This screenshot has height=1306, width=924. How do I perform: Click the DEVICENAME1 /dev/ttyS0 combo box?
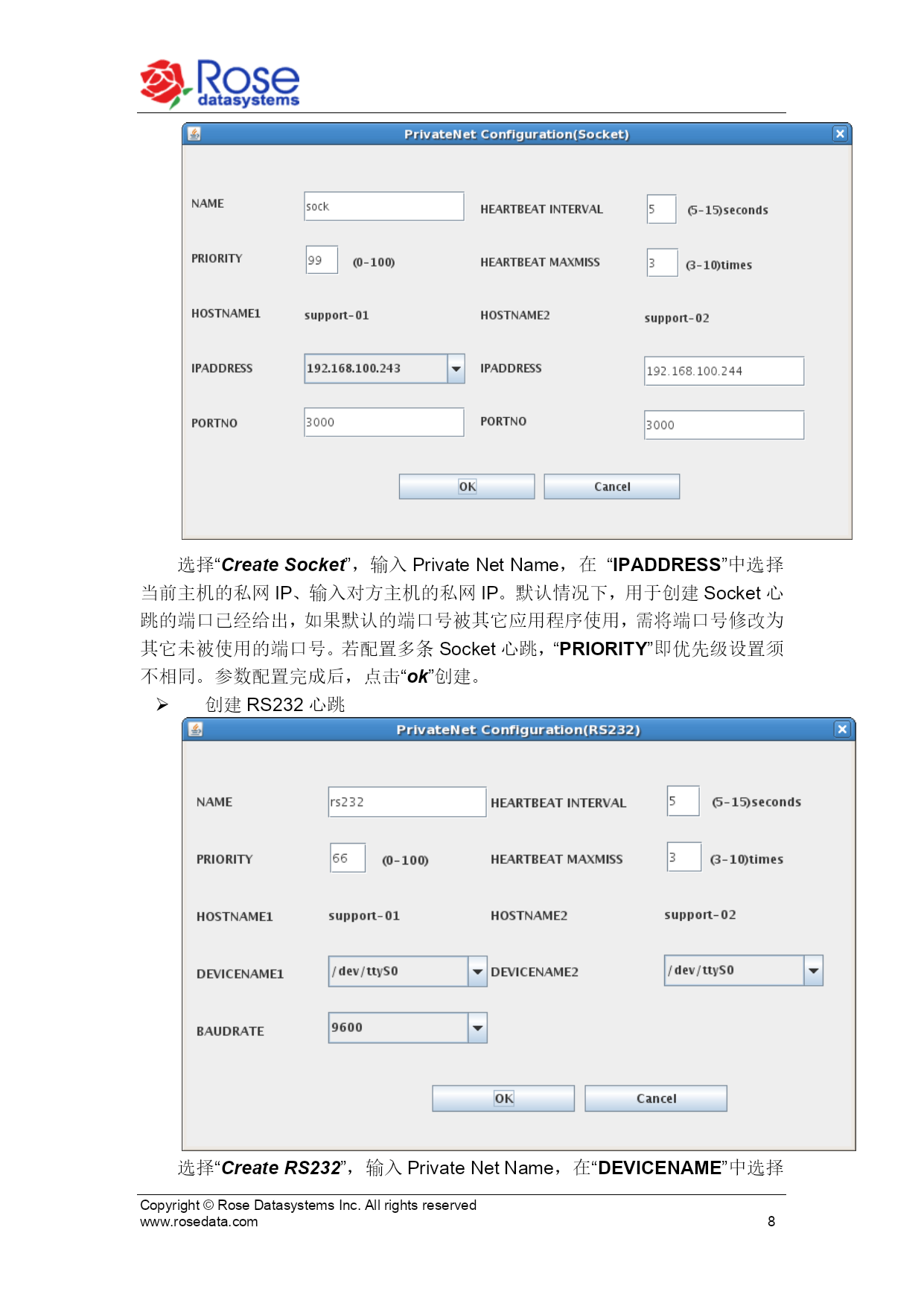click(407, 971)
